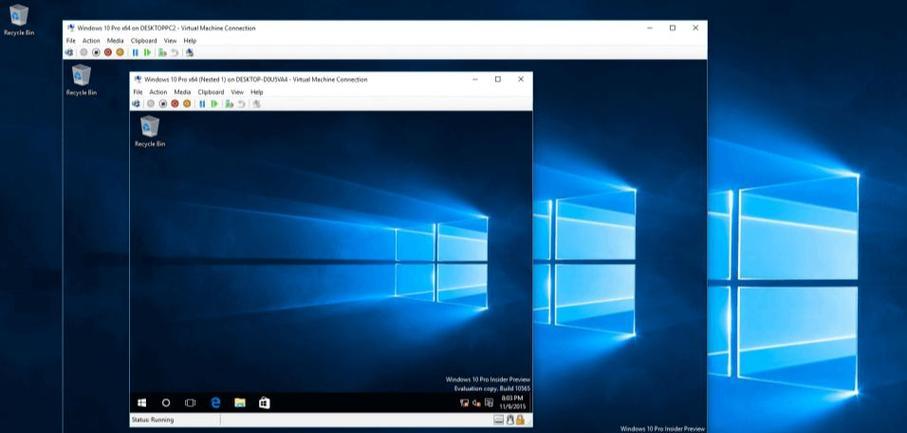Close the Nested 1 Virtual Machine Connection window
This screenshot has height=433, width=907.
(521, 79)
